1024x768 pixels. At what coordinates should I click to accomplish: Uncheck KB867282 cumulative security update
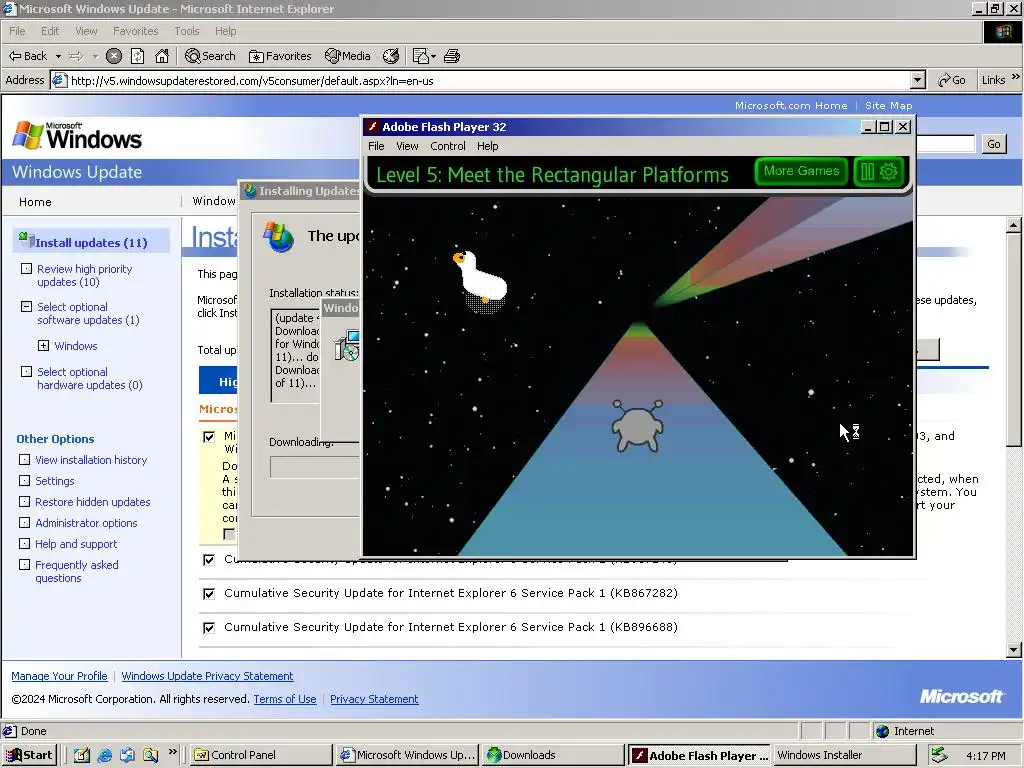point(209,594)
